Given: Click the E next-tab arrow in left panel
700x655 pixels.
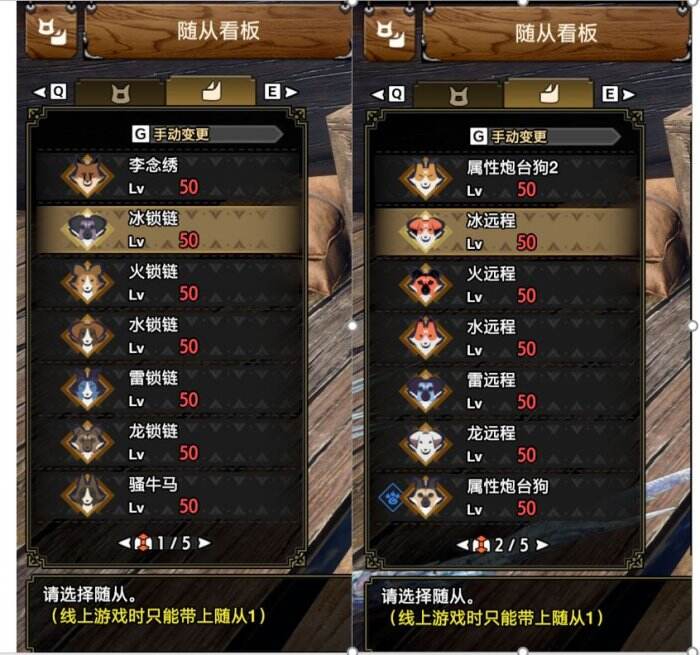Looking at the screenshot, I should (280, 92).
